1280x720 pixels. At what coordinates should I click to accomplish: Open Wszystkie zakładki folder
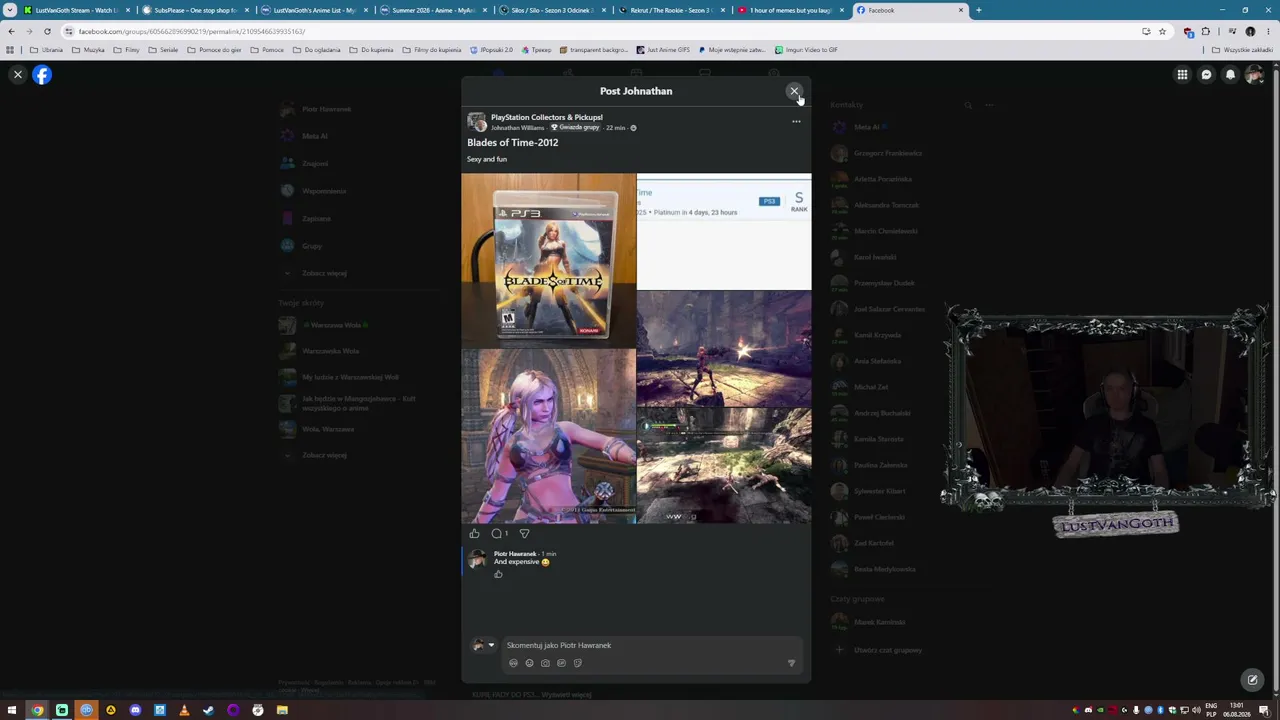pos(1243,50)
